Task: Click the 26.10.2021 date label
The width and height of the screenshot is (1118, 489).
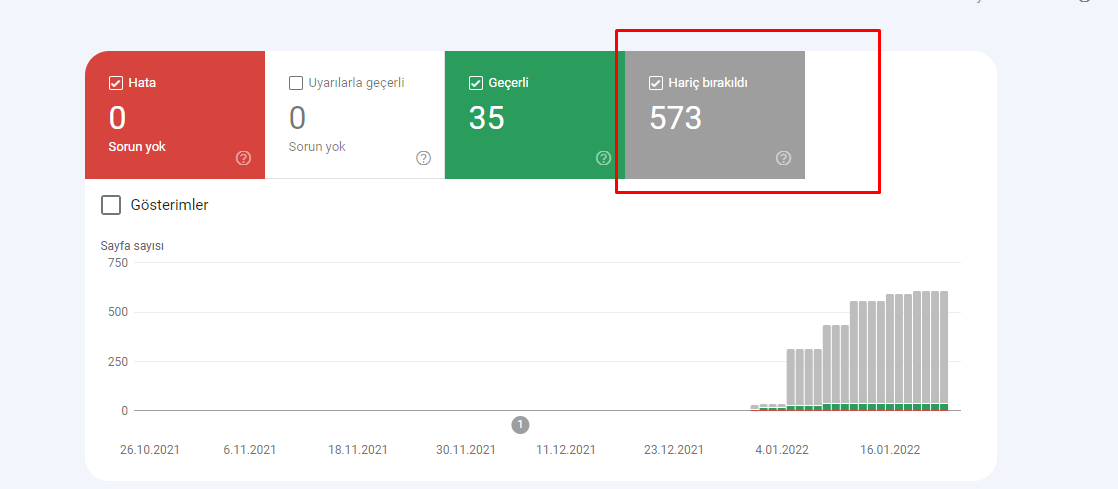Action: [x=150, y=450]
